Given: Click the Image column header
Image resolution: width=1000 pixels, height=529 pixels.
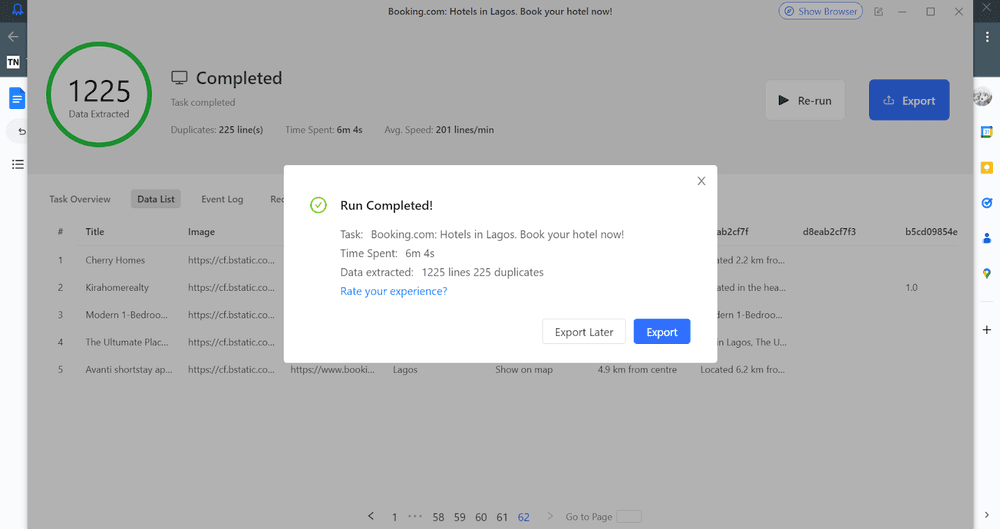Looking at the screenshot, I should (201, 232).
